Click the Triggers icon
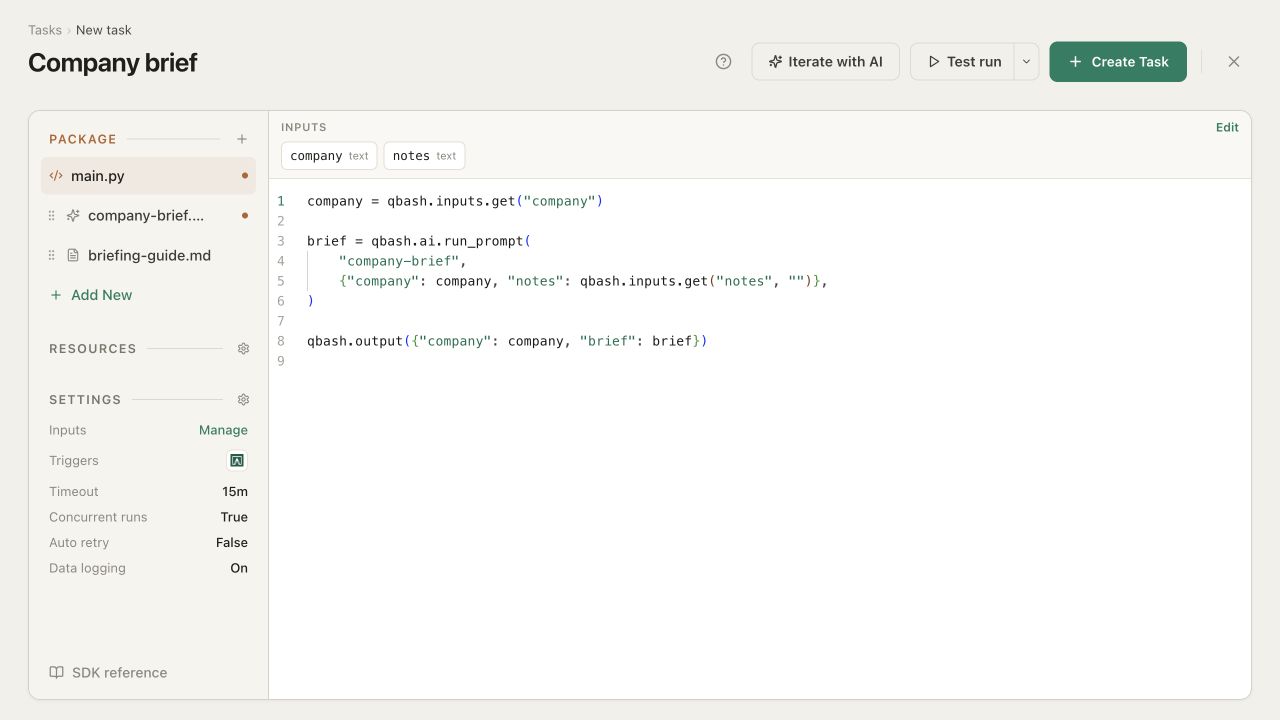Screen dimensions: 1280x720 pyautogui.click(x=237, y=461)
